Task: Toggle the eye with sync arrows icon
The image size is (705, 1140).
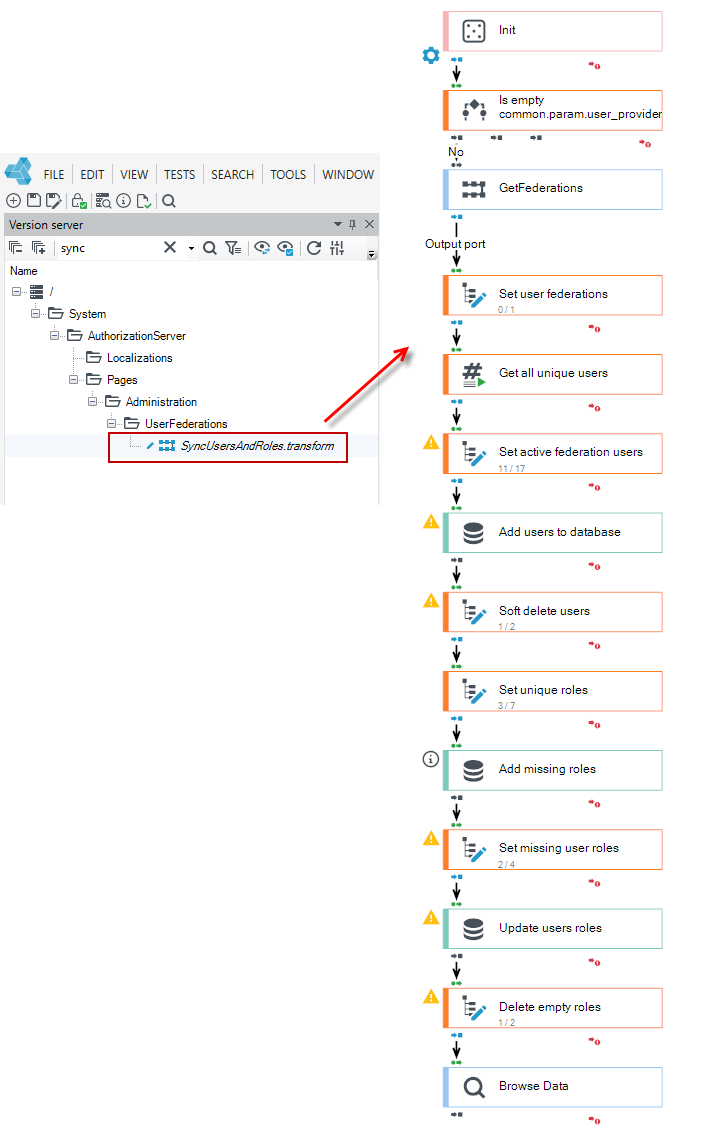Action: point(262,248)
